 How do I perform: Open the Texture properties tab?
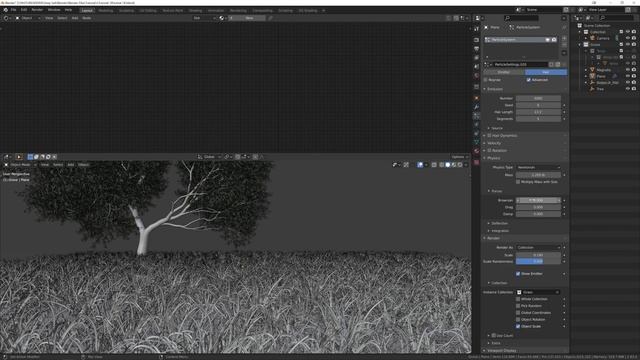click(x=476, y=162)
